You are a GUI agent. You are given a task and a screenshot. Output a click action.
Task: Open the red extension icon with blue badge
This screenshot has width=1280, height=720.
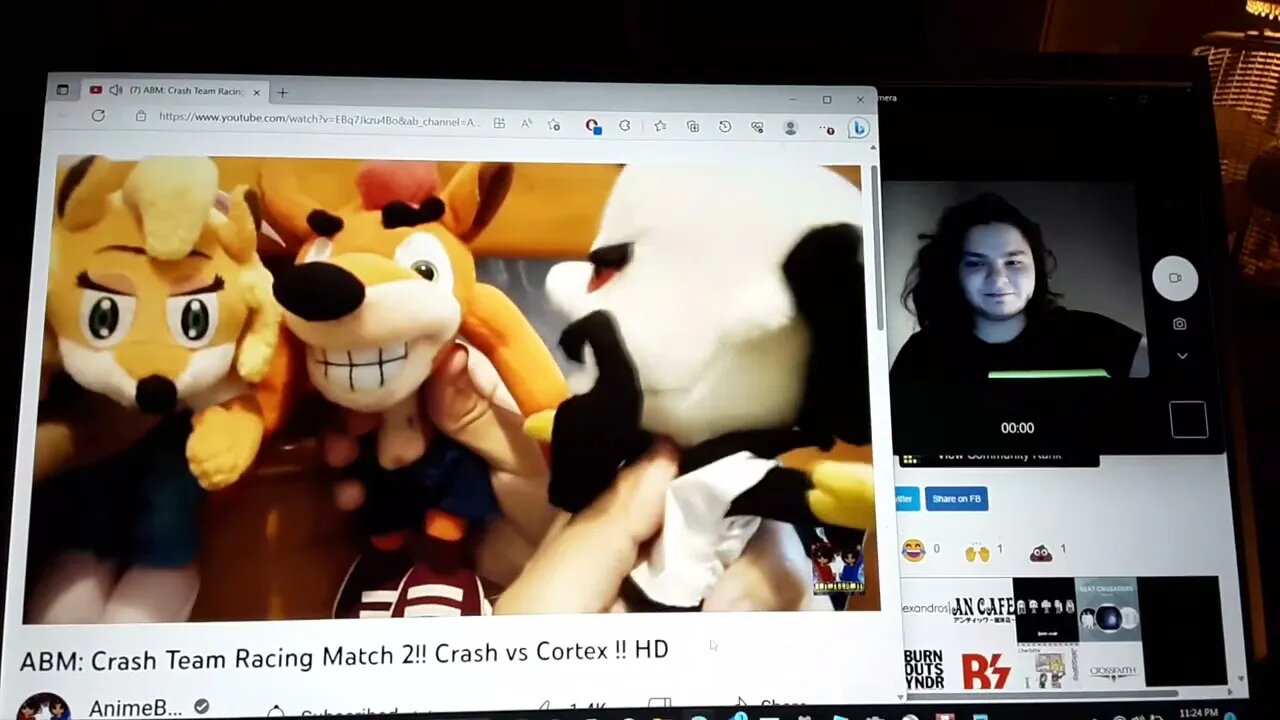coord(593,126)
